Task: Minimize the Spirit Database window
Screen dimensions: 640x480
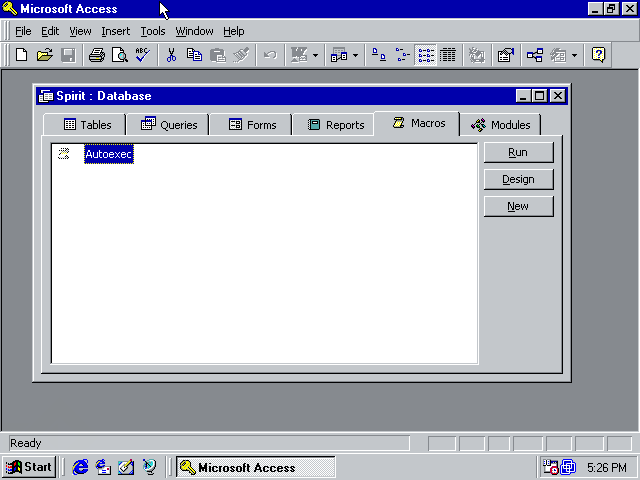Action: click(524, 96)
